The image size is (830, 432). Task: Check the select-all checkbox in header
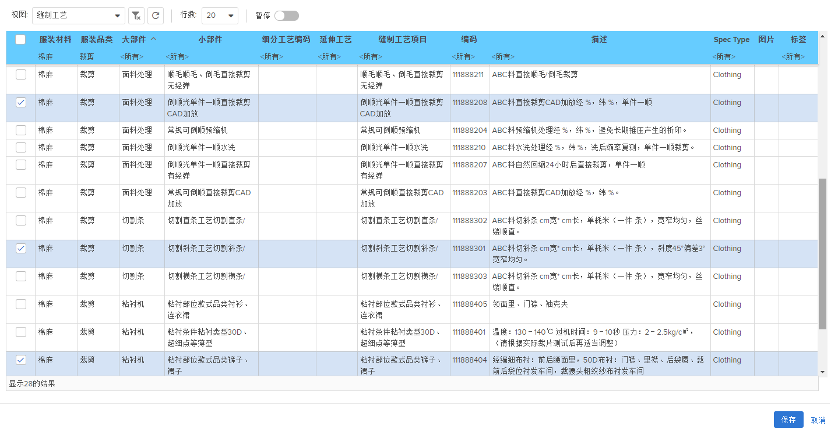pyautogui.click(x=21, y=39)
